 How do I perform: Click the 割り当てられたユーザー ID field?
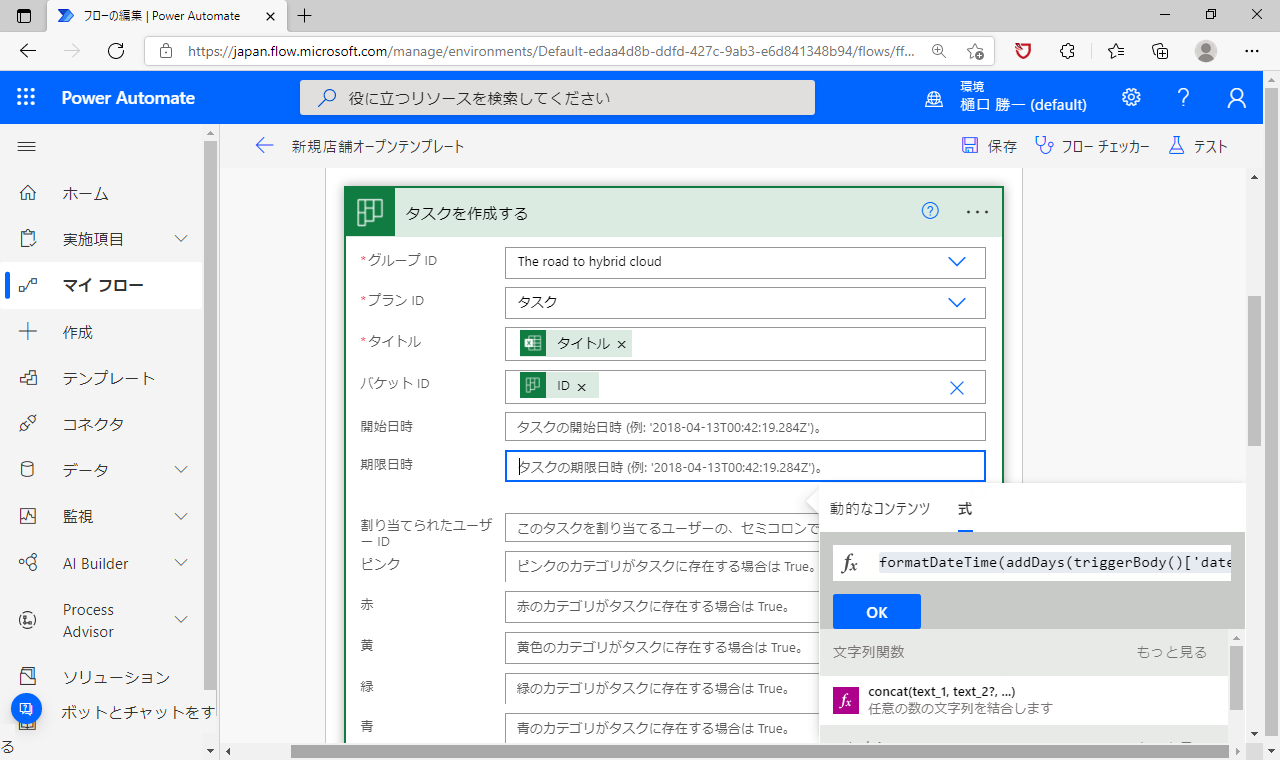pyautogui.click(x=662, y=528)
